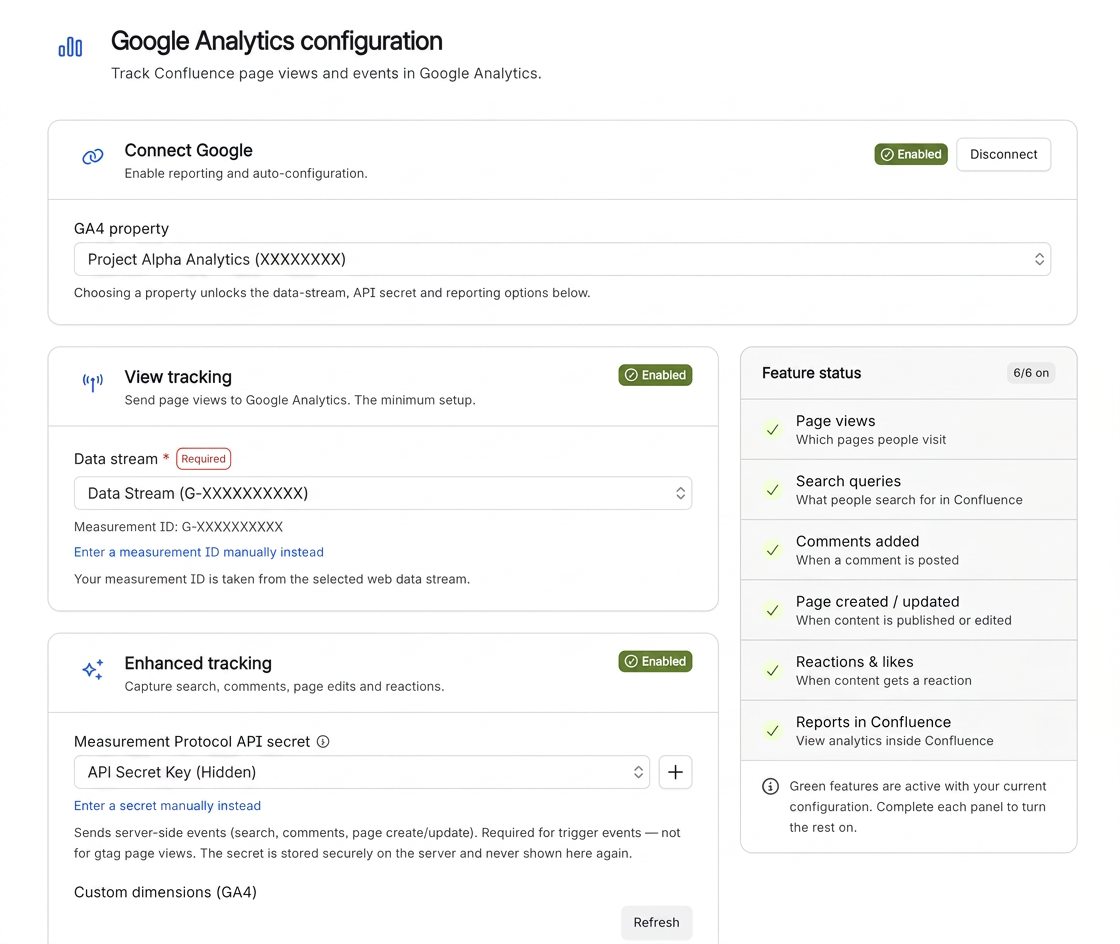Click the Enhanced tracking Enabled badge

(655, 661)
